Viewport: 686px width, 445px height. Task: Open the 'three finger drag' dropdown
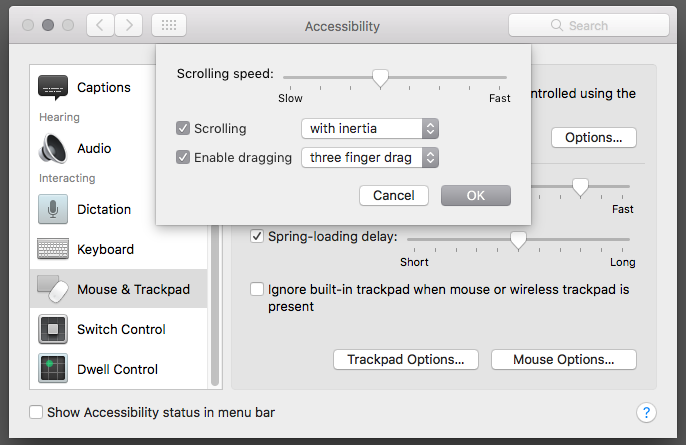point(370,158)
